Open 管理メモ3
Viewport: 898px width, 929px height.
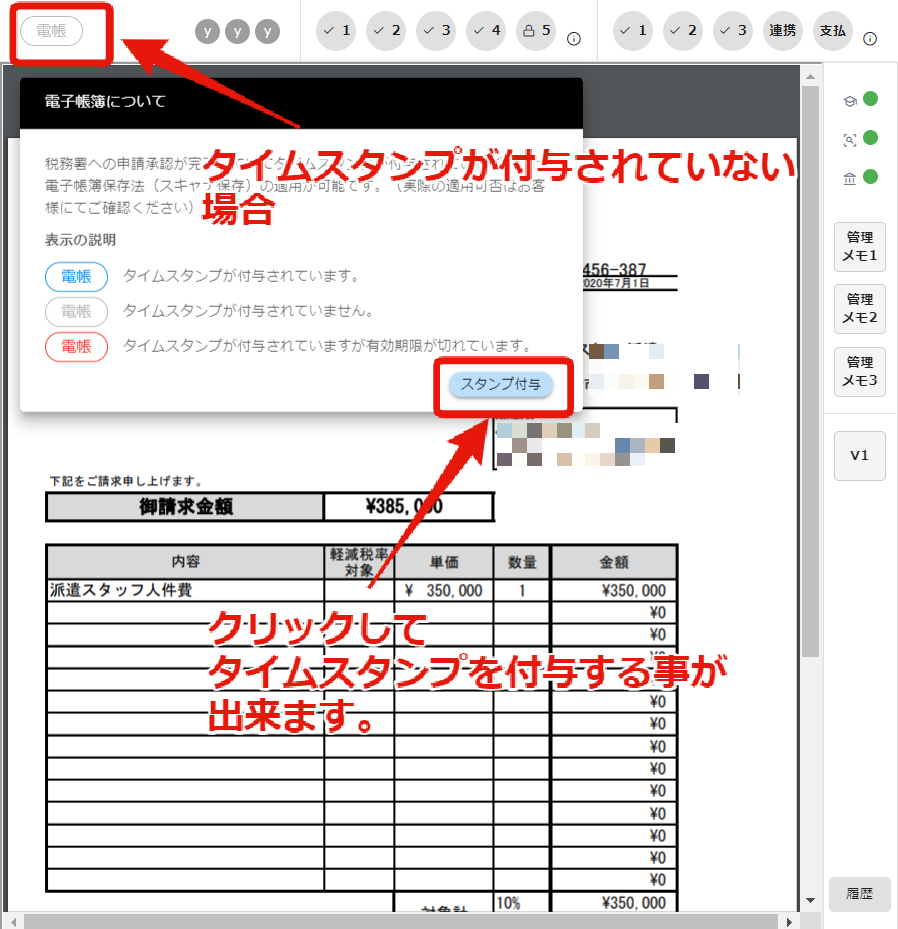[x=859, y=372]
